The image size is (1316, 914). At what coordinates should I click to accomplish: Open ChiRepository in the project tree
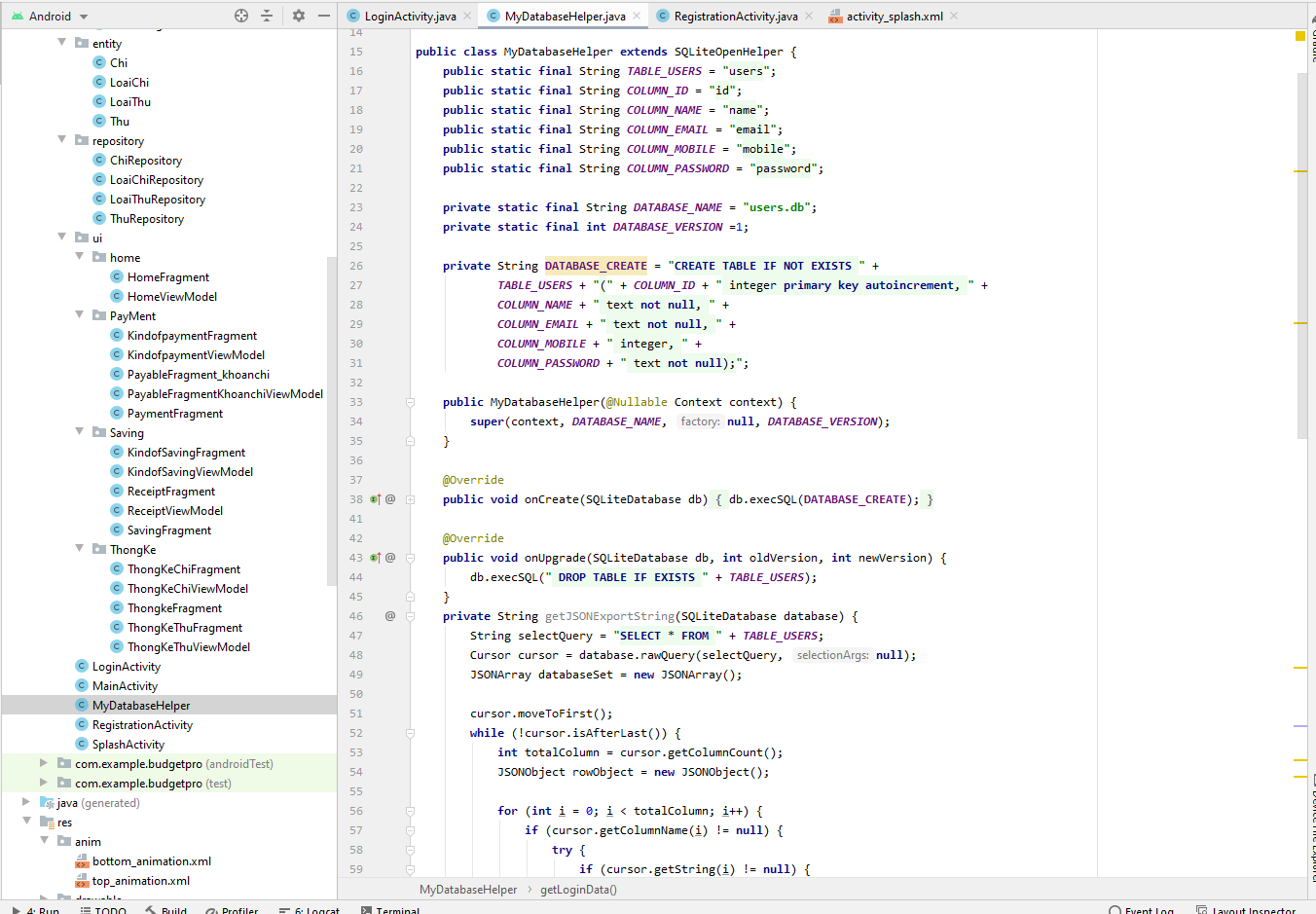coord(145,160)
